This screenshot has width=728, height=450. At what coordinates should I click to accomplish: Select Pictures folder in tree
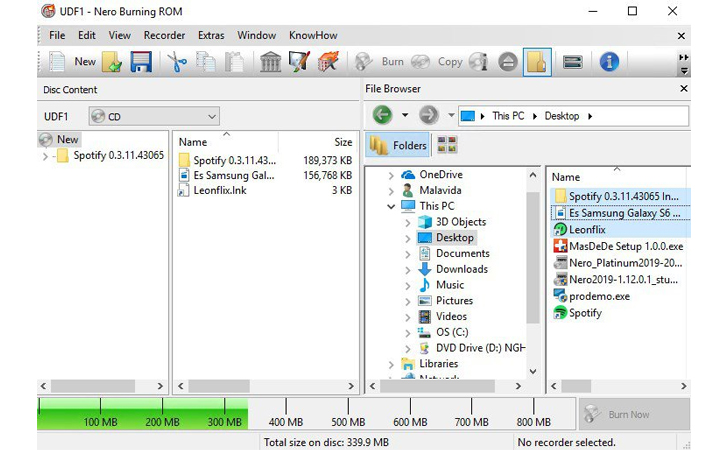[454, 301]
